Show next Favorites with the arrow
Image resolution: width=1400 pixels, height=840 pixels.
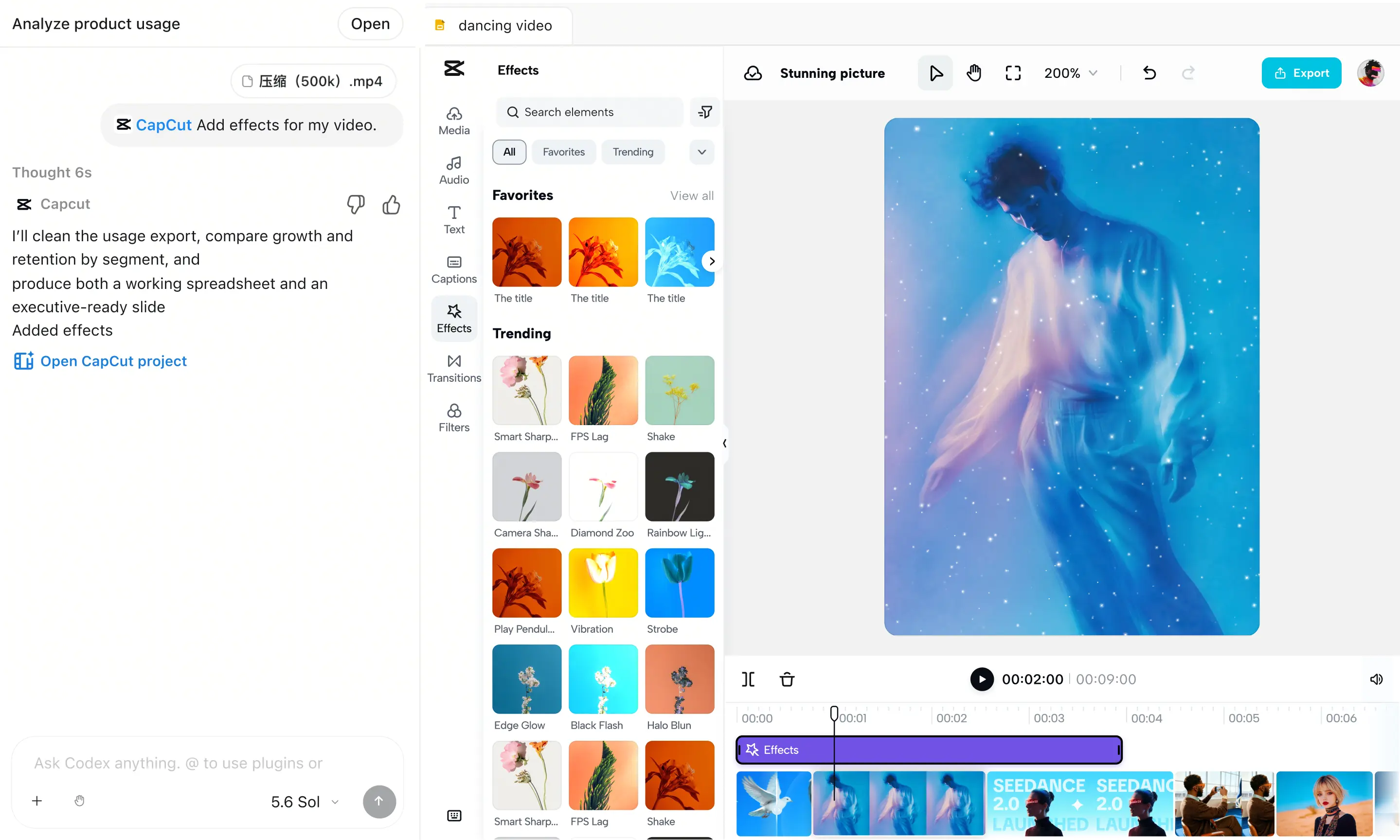coord(712,261)
